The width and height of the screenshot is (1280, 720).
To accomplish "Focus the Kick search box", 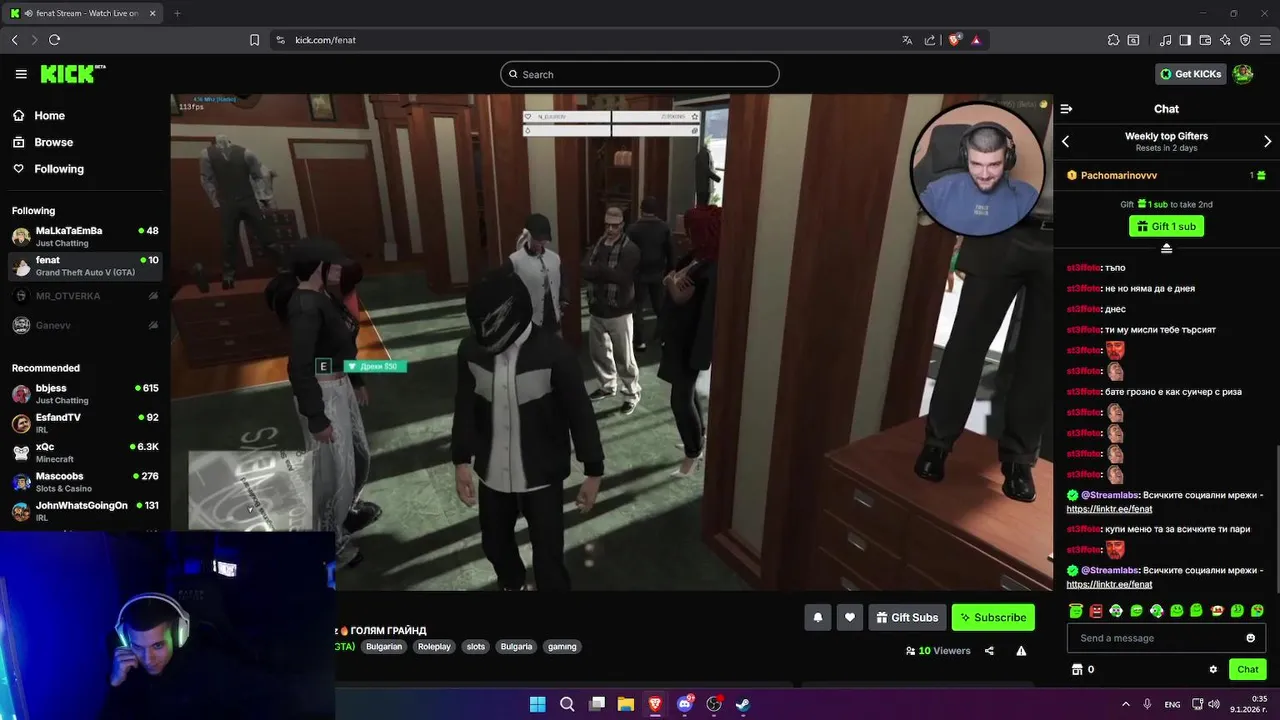I will click(x=640, y=74).
